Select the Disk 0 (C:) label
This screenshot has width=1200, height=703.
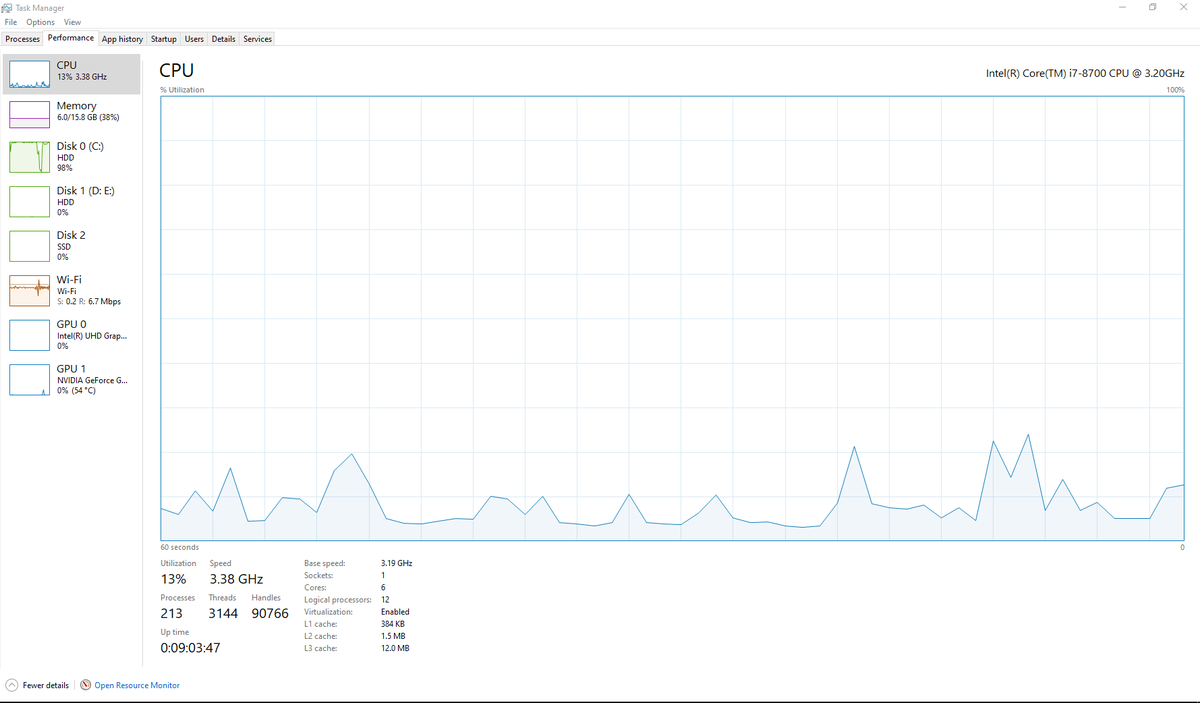[x=80, y=146]
